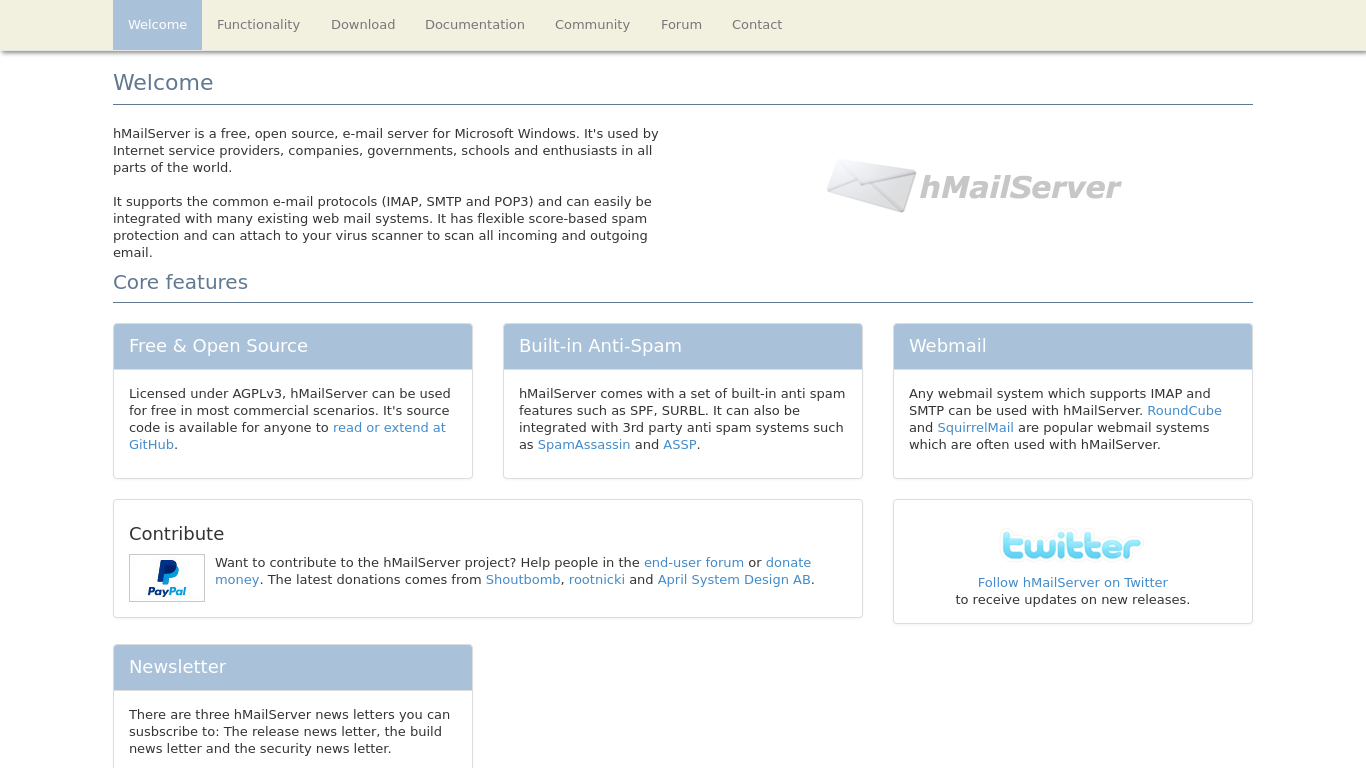Click the PayPal donation icon

pyautogui.click(x=167, y=578)
